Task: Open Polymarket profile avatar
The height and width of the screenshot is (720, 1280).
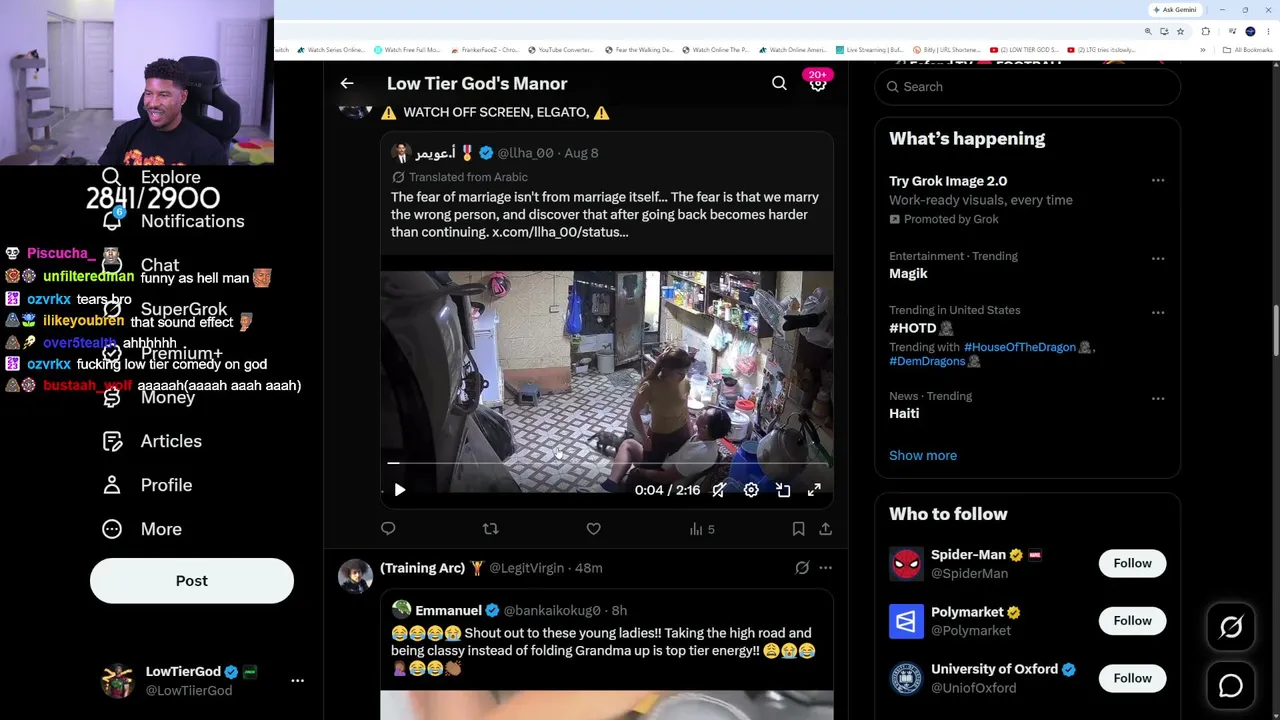Action: click(906, 621)
